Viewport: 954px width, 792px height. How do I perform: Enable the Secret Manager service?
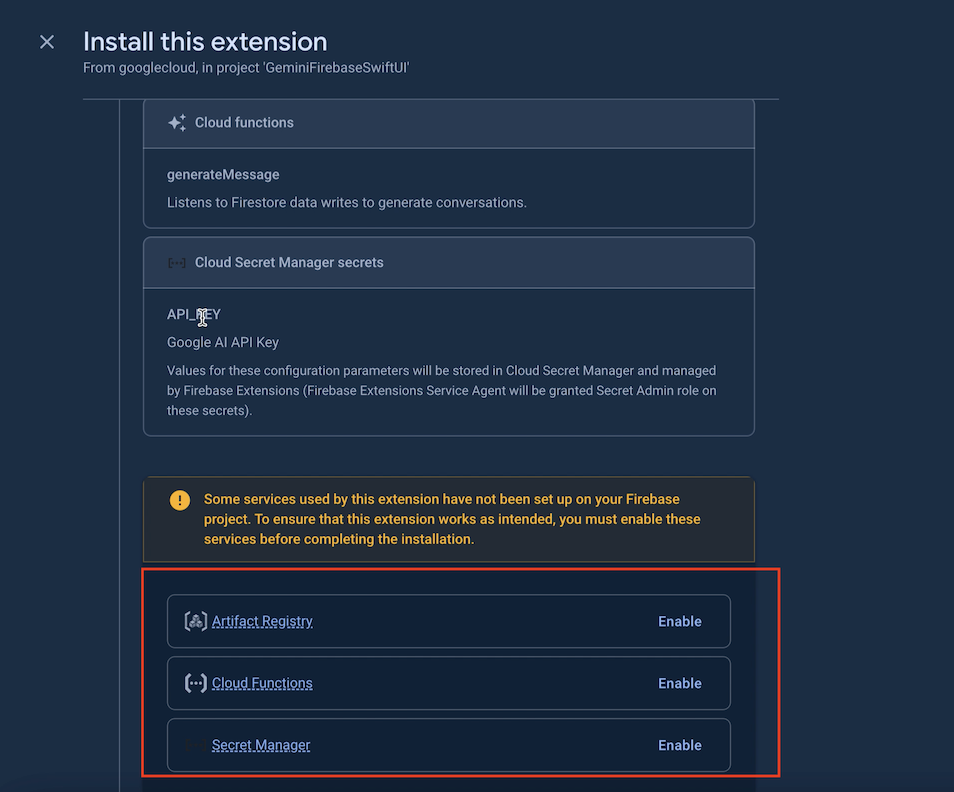679,745
